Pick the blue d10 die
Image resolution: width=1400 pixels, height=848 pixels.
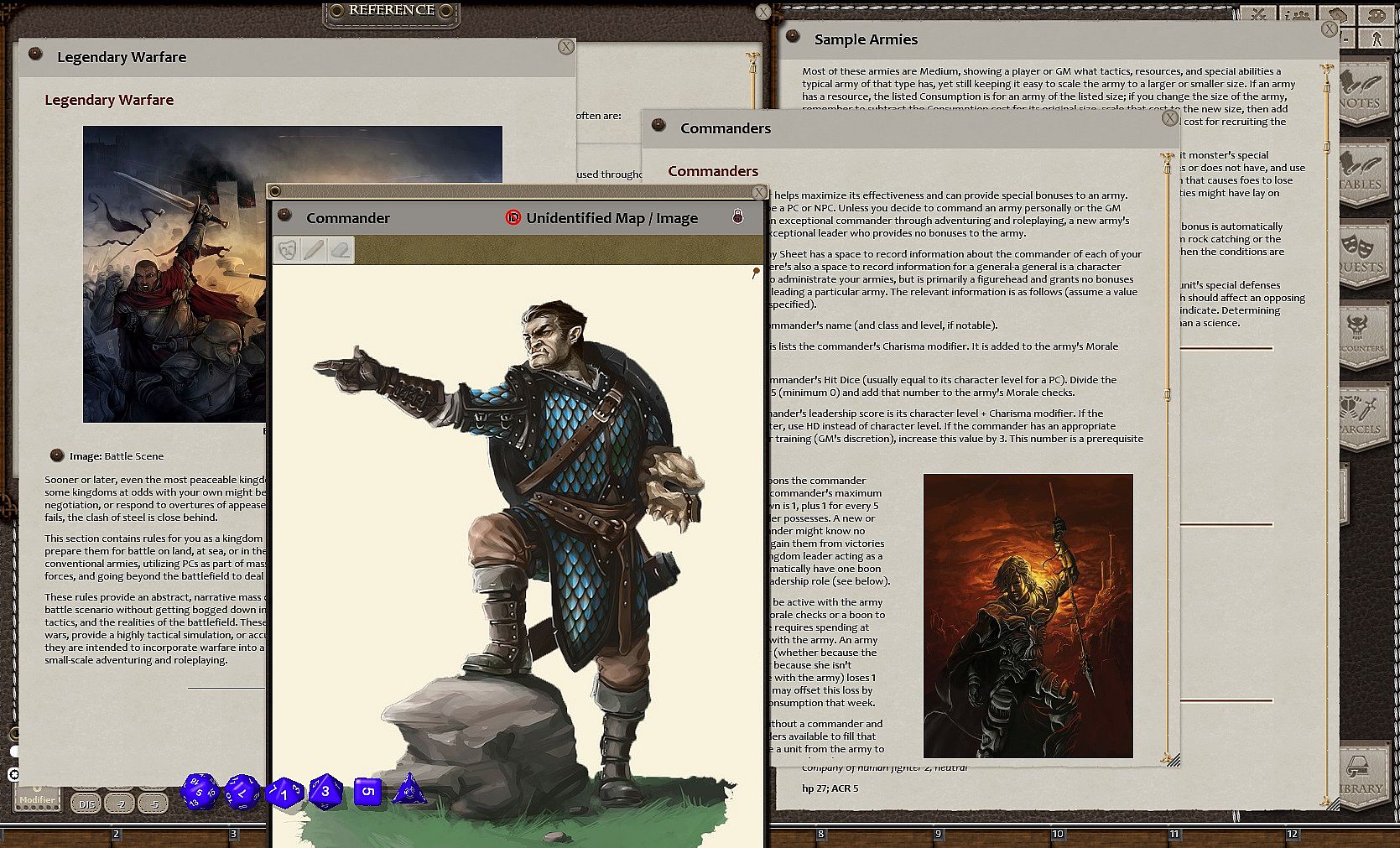coord(284,793)
